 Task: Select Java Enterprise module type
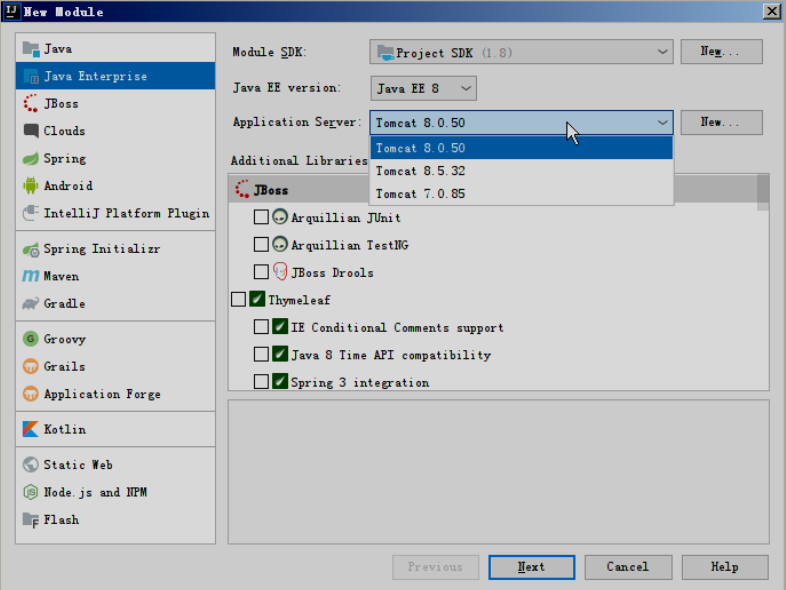[x=115, y=76]
